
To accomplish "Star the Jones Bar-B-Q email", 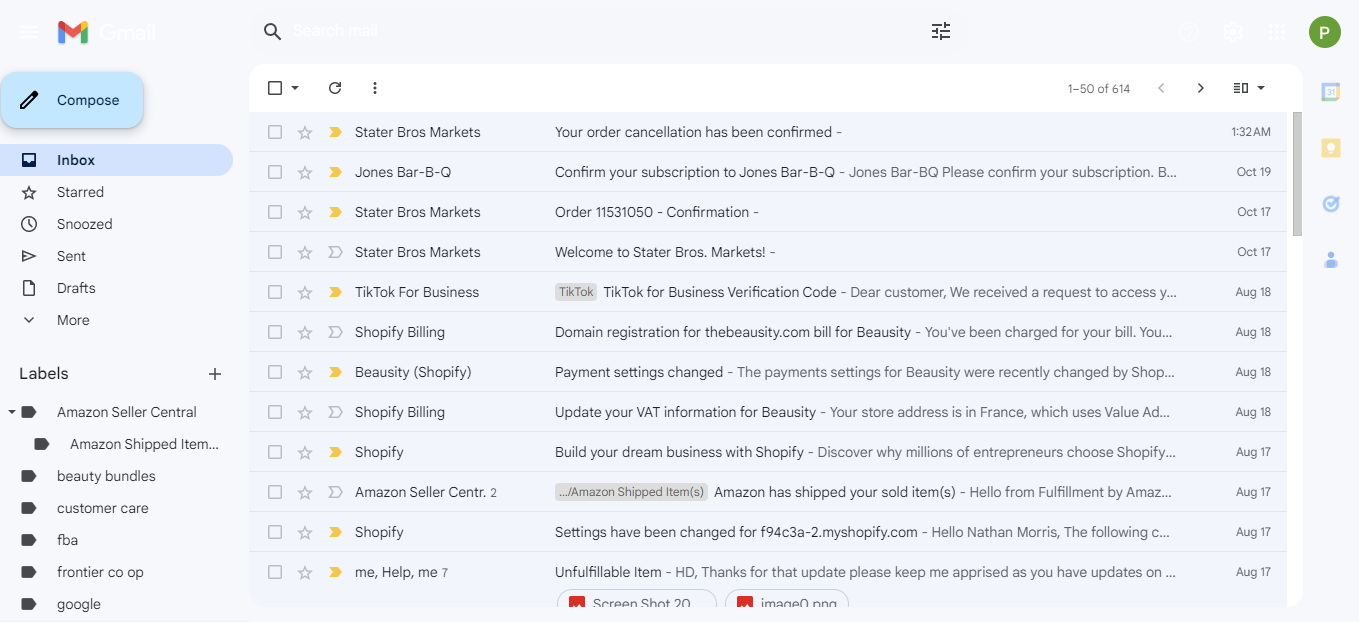I will [305, 172].
